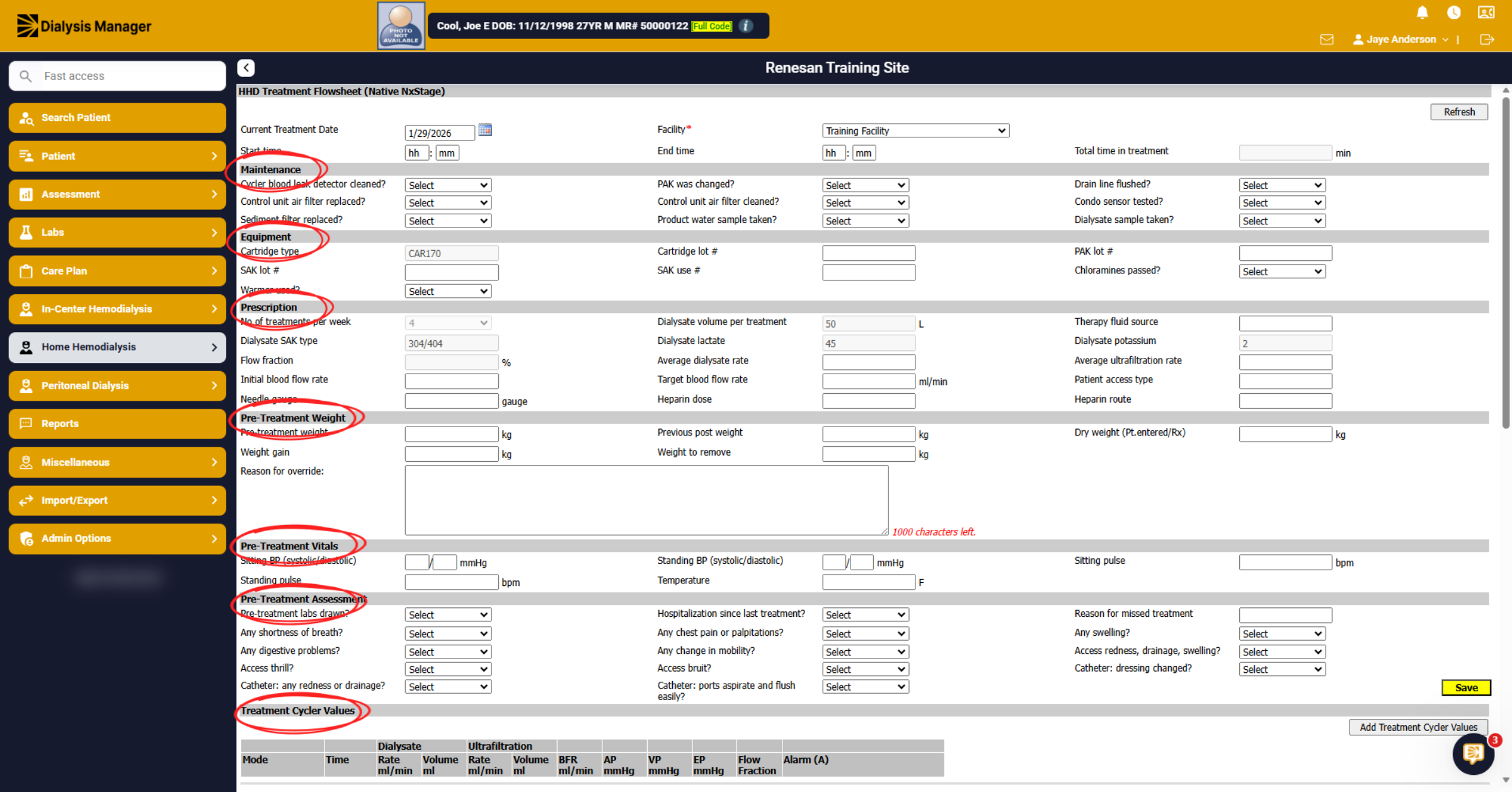Expand the Labs menu
The width and height of the screenshot is (1512, 792).
pos(117,232)
